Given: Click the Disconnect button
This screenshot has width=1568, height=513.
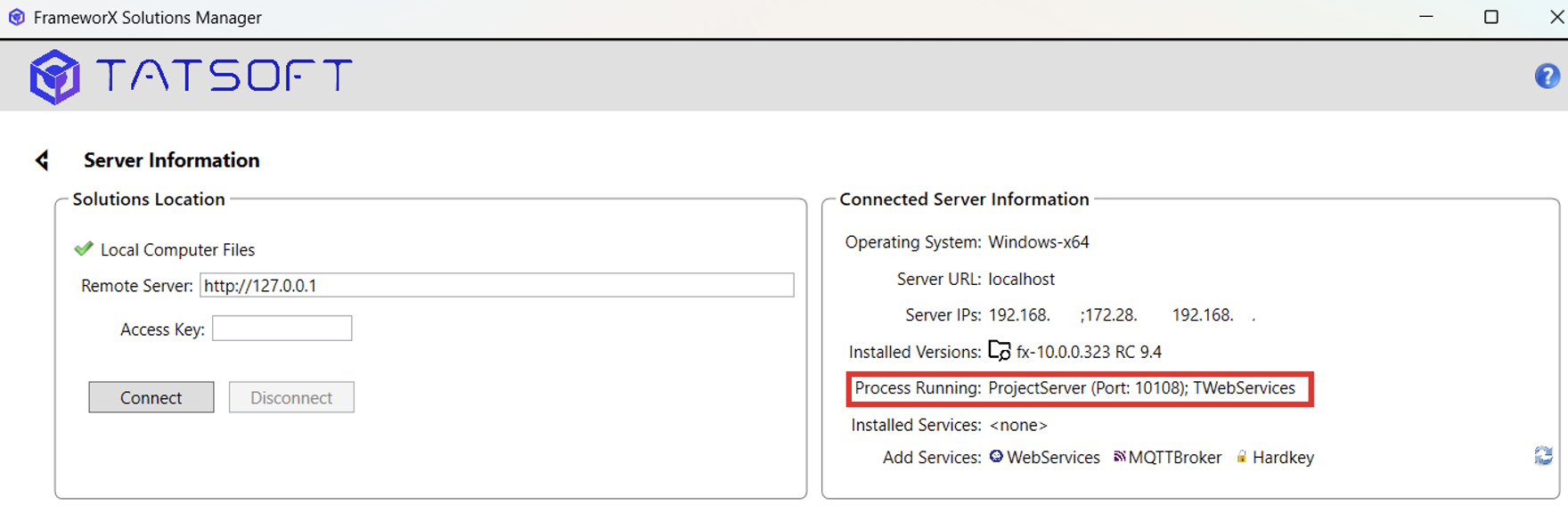Looking at the screenshot, I should [291, 397].
